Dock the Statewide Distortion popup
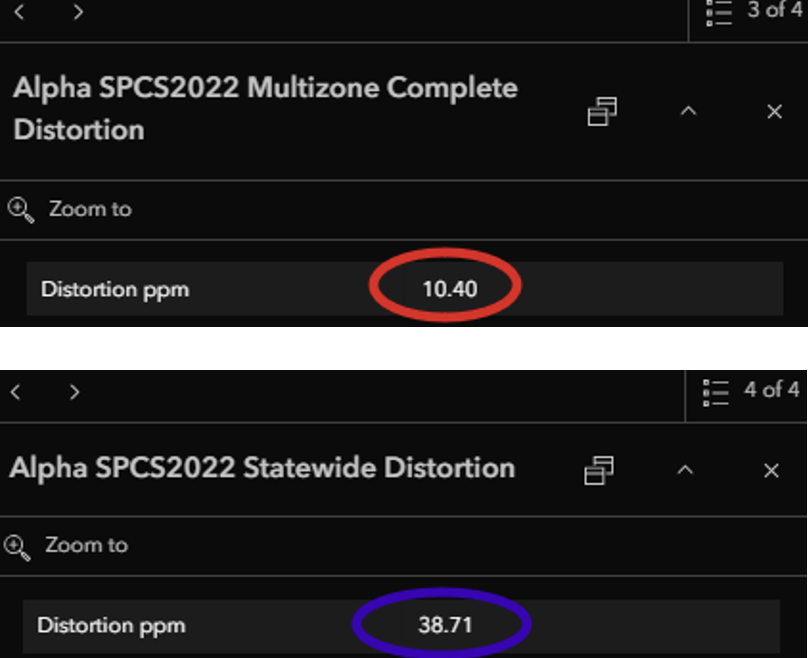Image resolution: width=808 pixels, height=658 pixels. tap(599, 470)
